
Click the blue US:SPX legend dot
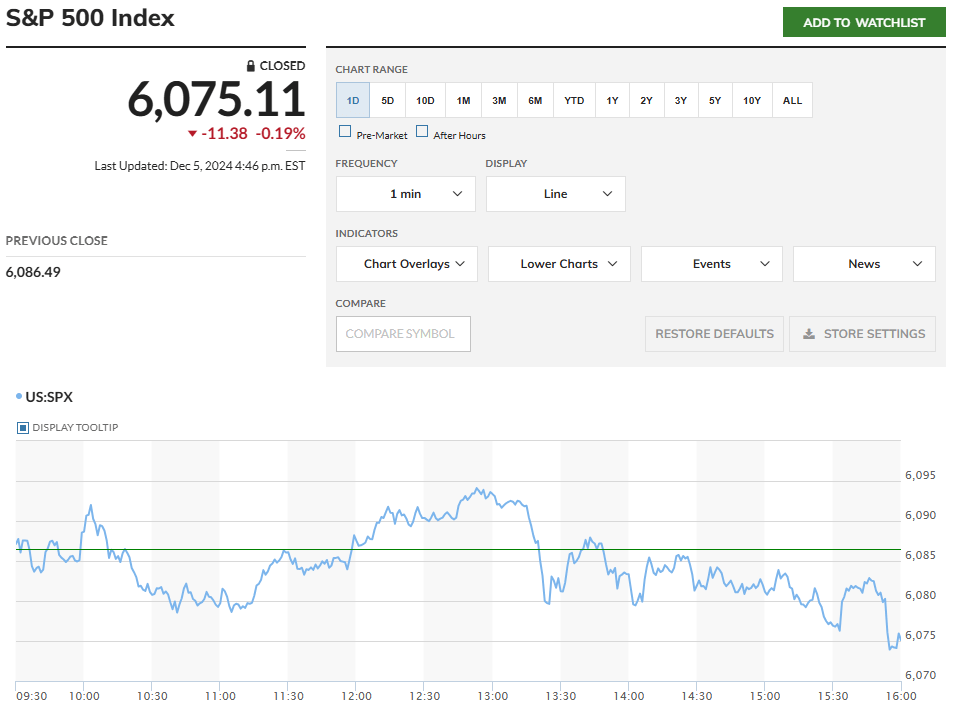19,397
